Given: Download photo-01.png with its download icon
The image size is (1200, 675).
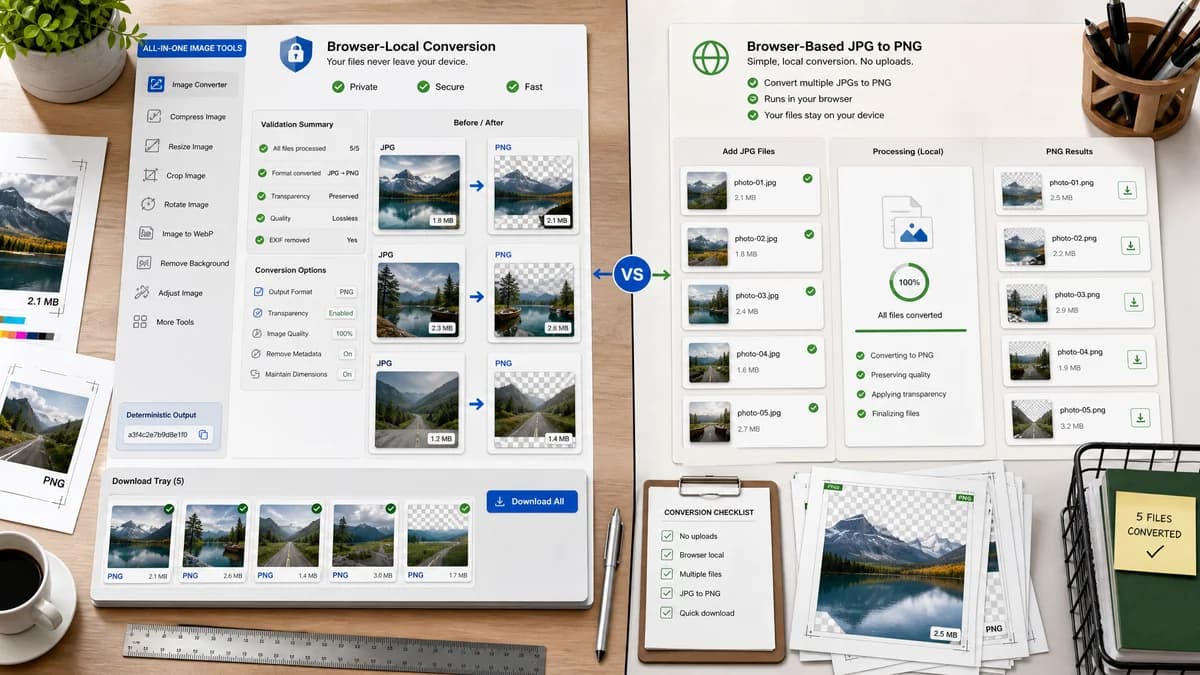Looking at the screenshot, I should (1127, 190).
